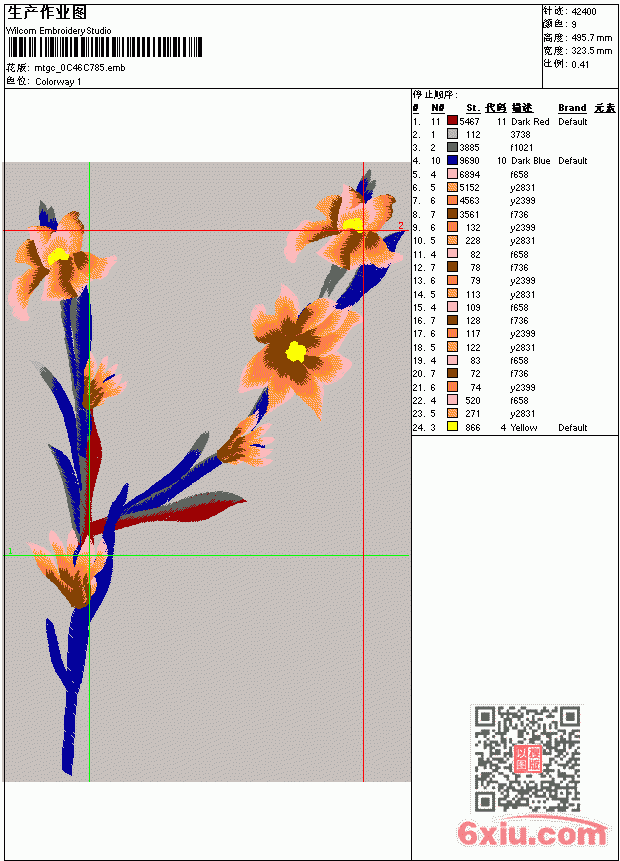Click the Yellow swatch in stop 24
This screenshot has width=620, height=861.
pyautogui.click(x=452, y=427)
